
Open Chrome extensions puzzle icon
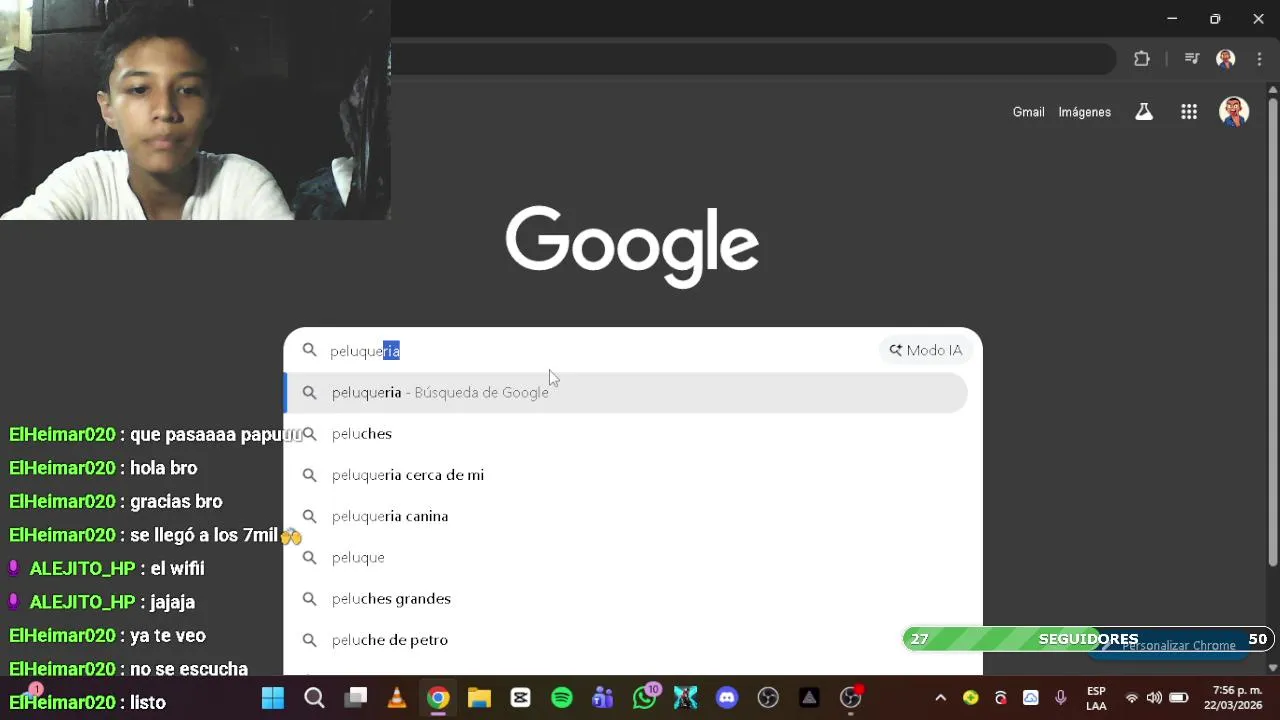click(1142, 59)
